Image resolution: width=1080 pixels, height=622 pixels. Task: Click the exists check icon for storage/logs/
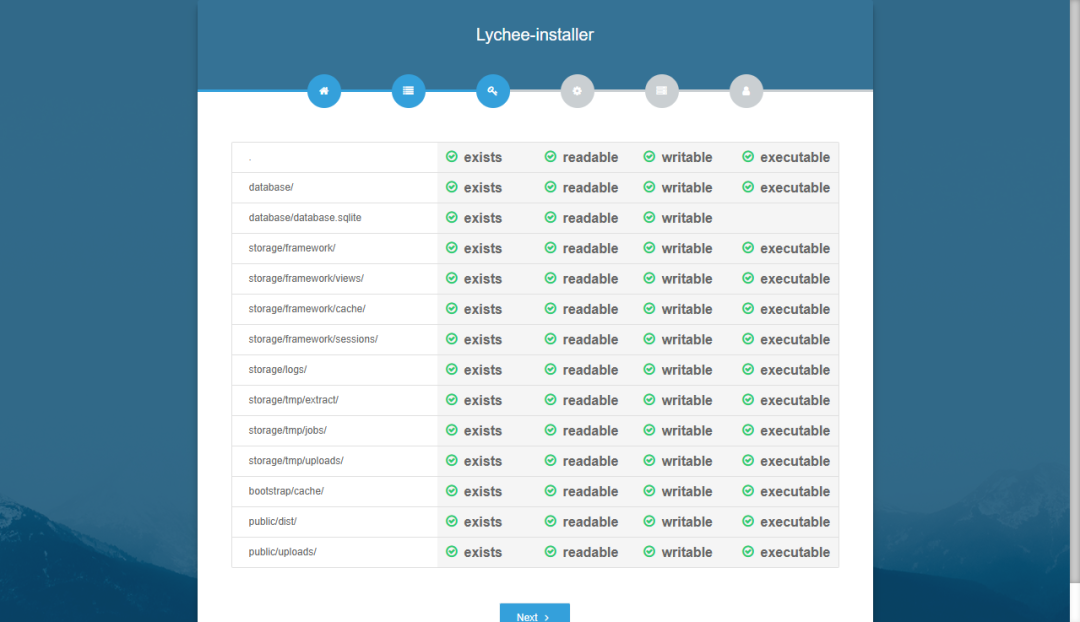coord(452,369)
